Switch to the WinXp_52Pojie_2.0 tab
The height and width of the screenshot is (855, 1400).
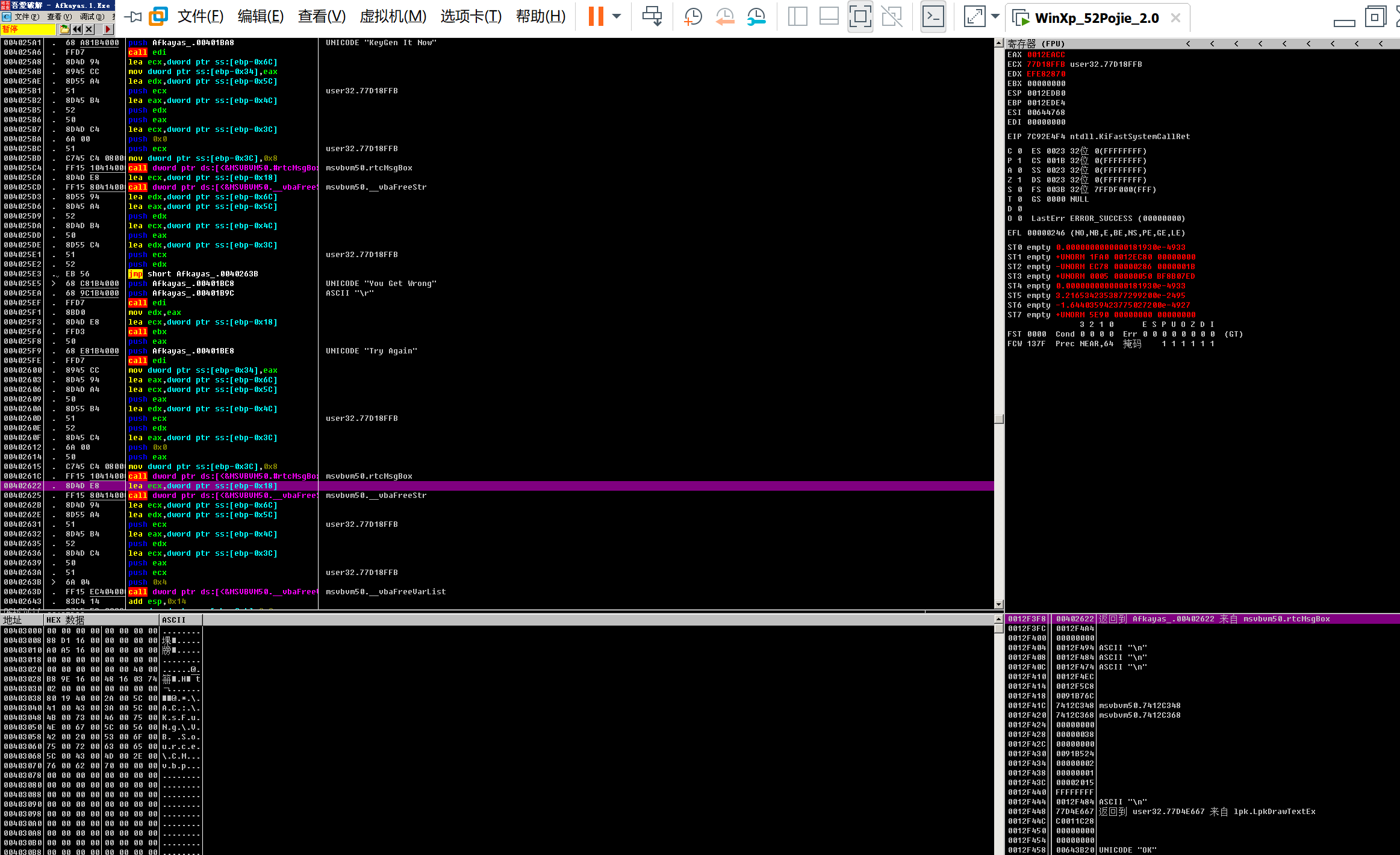pyautogui.click(x=1096, y=18)
